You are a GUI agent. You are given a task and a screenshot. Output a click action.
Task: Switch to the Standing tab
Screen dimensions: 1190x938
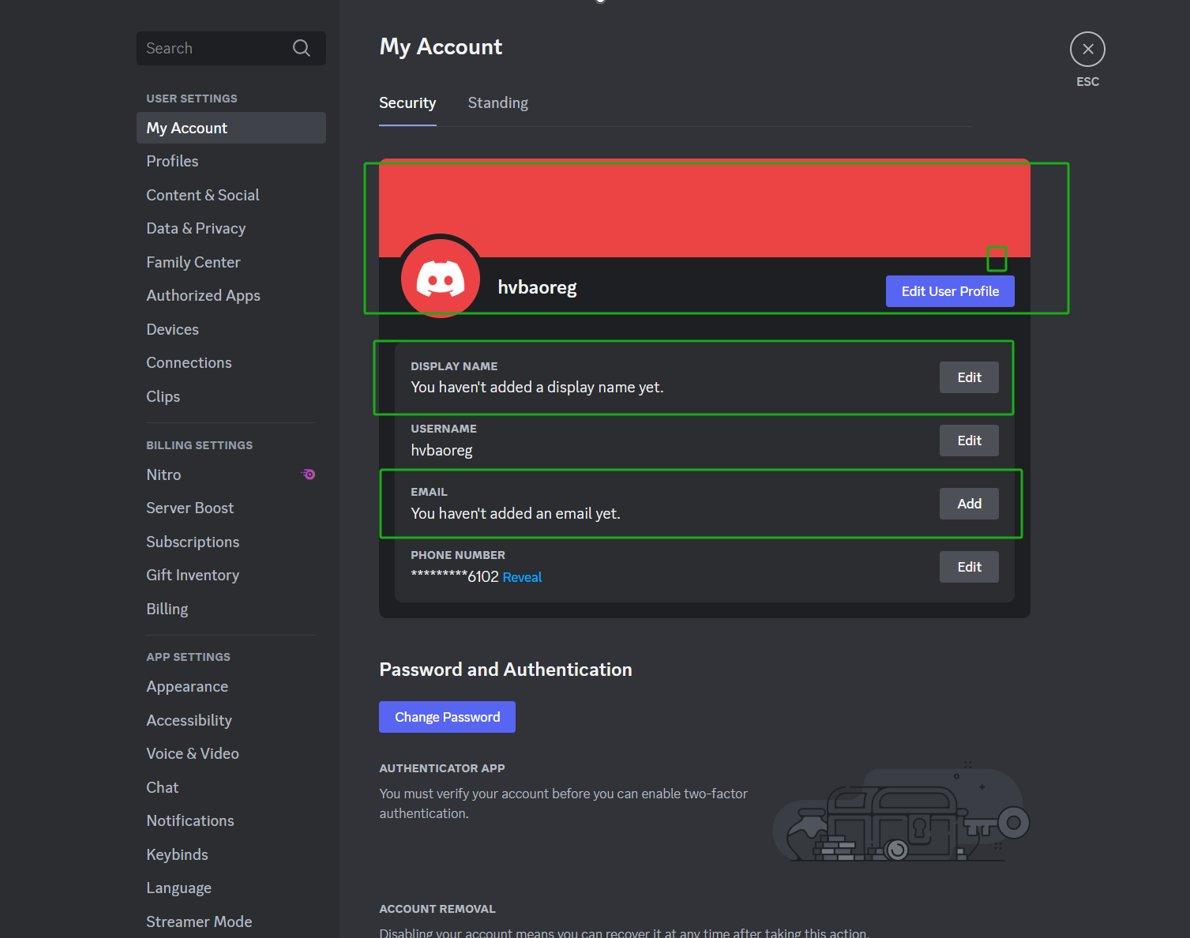pos(498,102)
